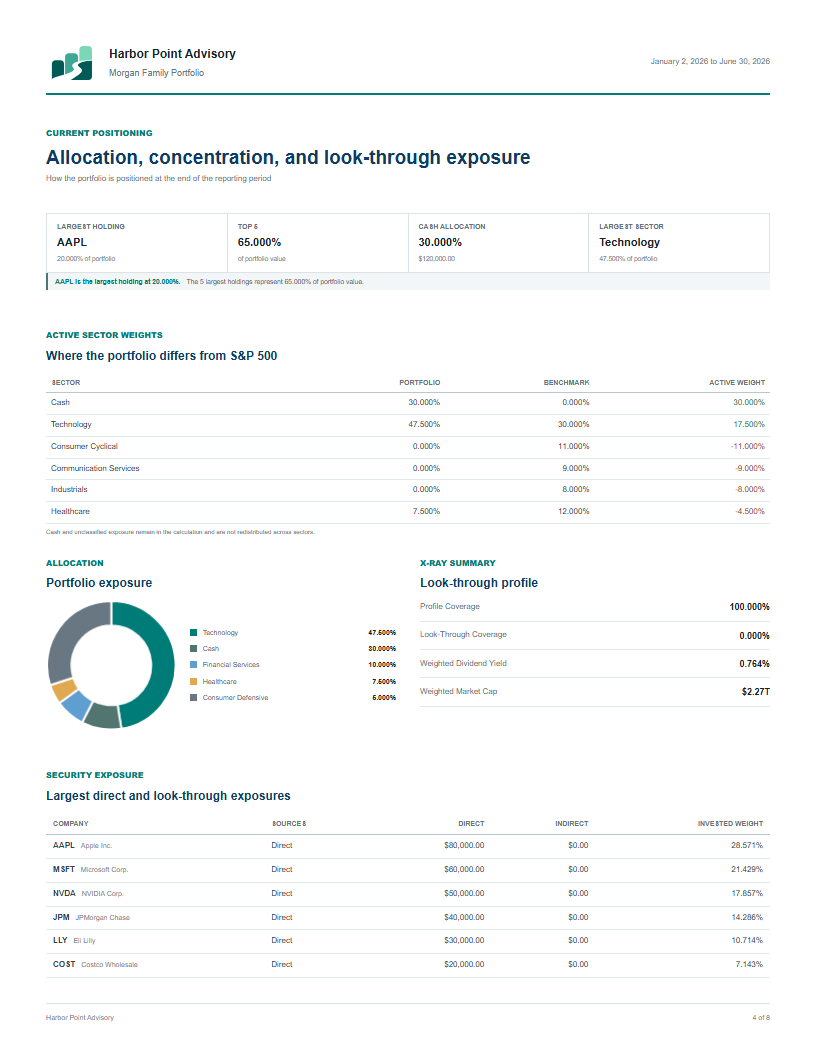Click the Consumer Defensive legend color swatch
Viewport: 816px width, 1056px height.
pyautogui.click(x=193, y=698)
